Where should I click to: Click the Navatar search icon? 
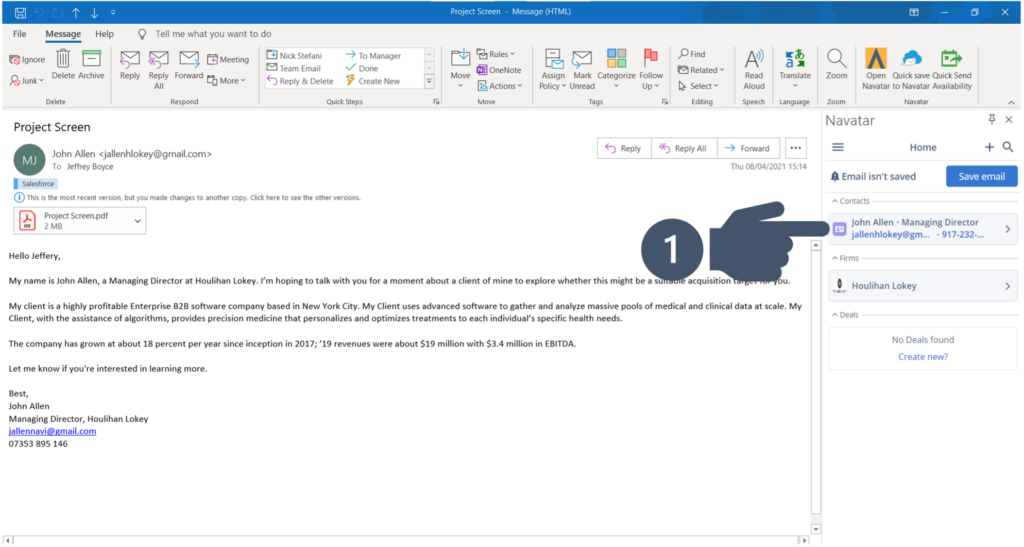click(1008, 148)
